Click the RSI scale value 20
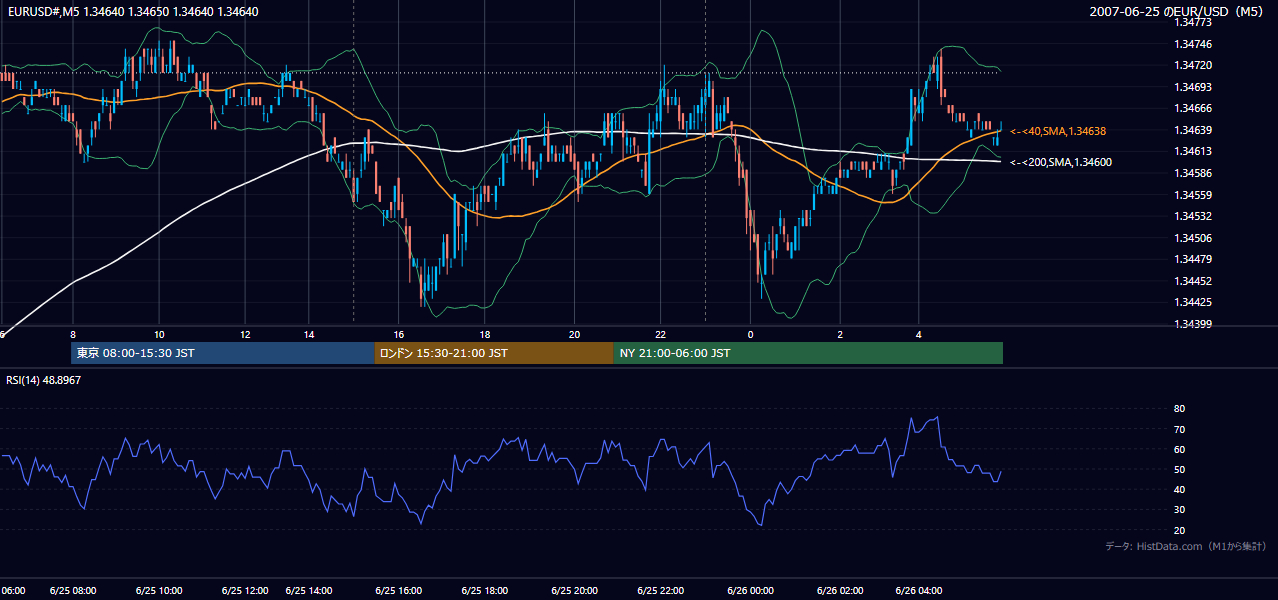1278x600 pixels. tap(1180, 530)
